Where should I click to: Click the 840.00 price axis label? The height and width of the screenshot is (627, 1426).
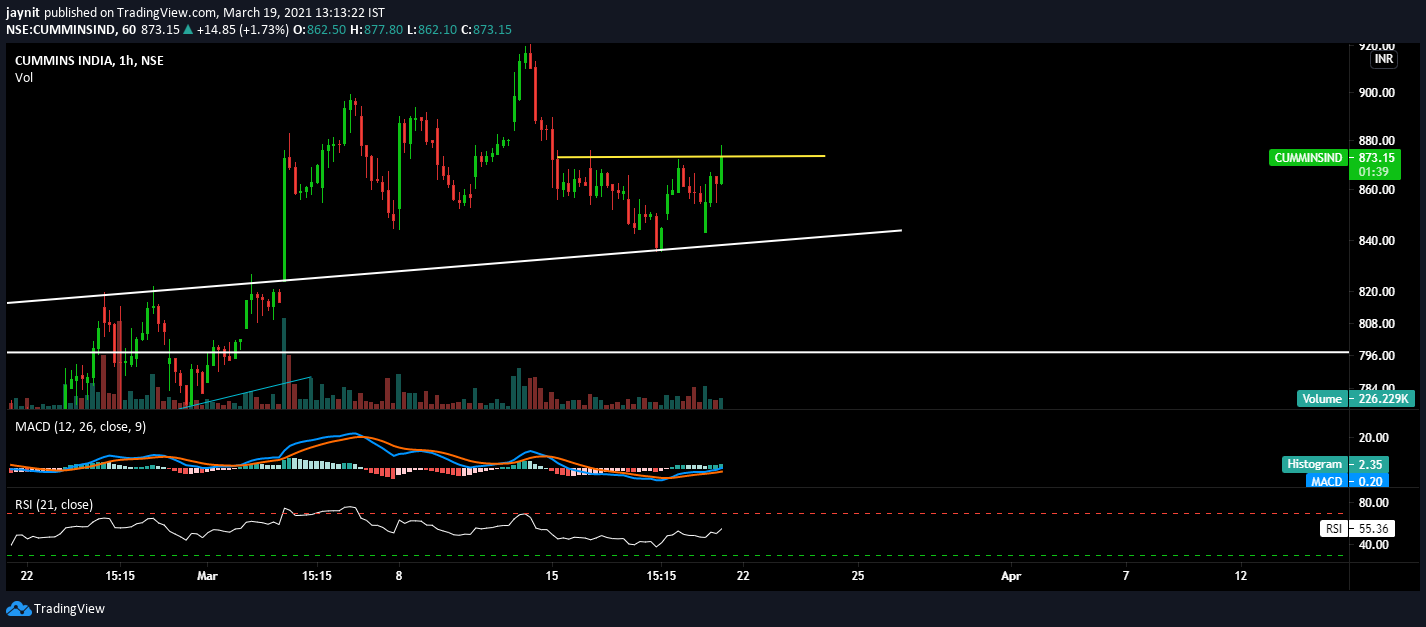click(x=1377, y=241)
